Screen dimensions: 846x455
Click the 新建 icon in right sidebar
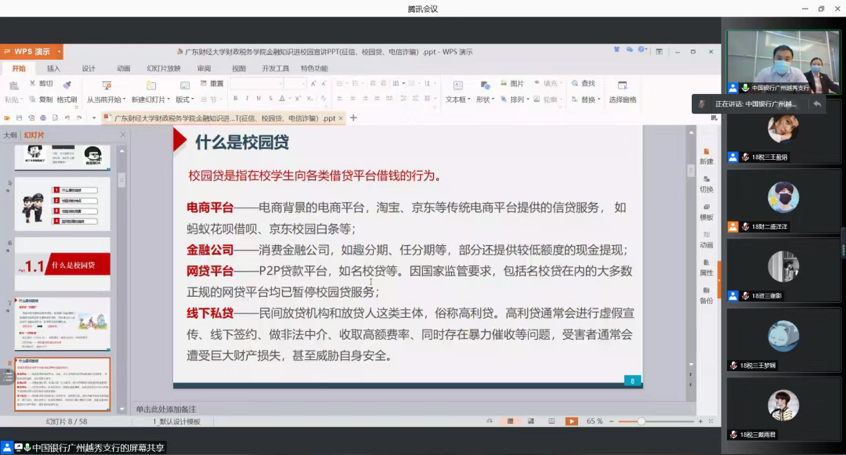pos(706,155)
